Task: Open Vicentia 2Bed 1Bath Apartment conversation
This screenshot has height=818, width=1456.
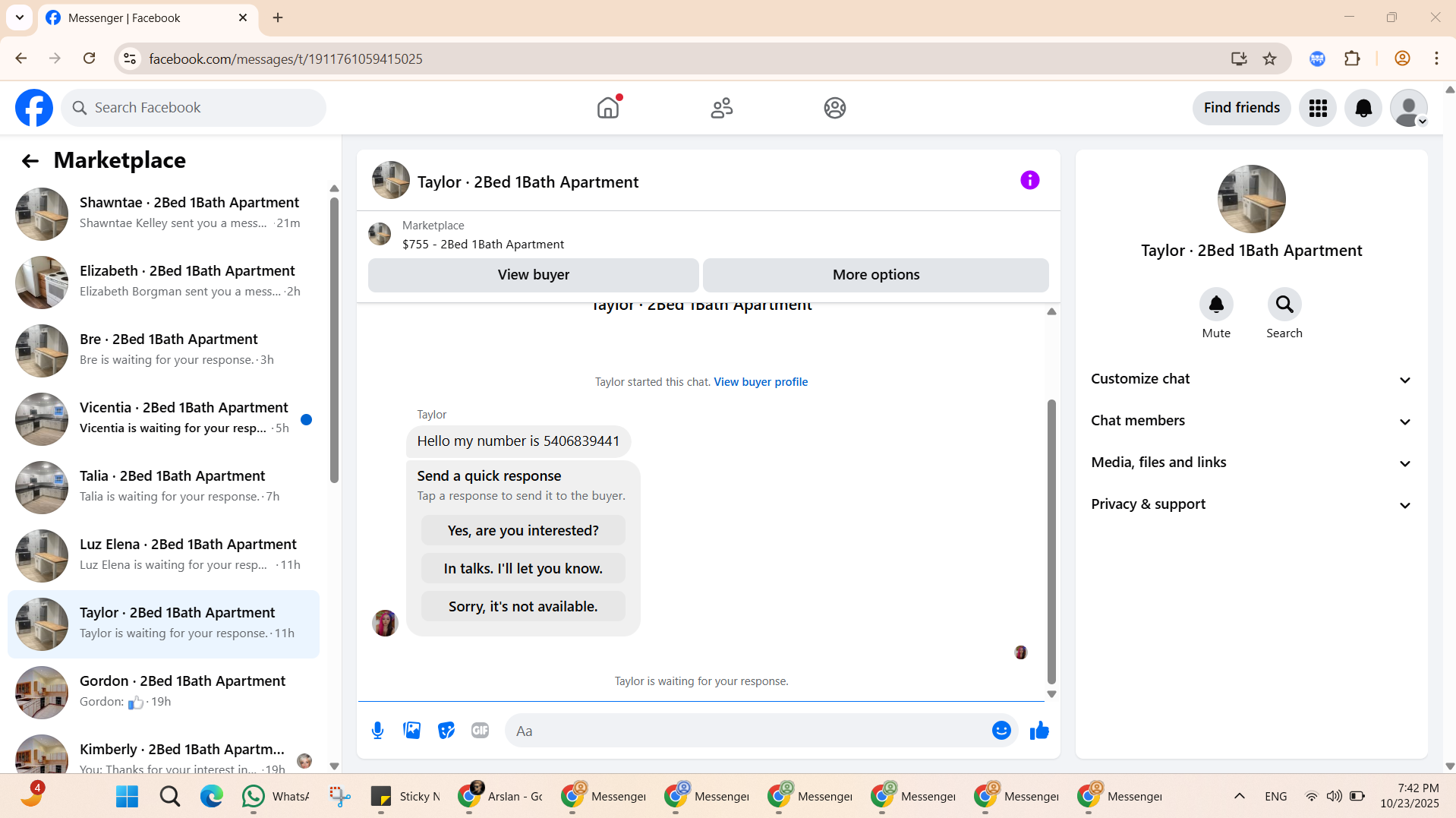Action: pyautogui.click(x=163, y=418)
